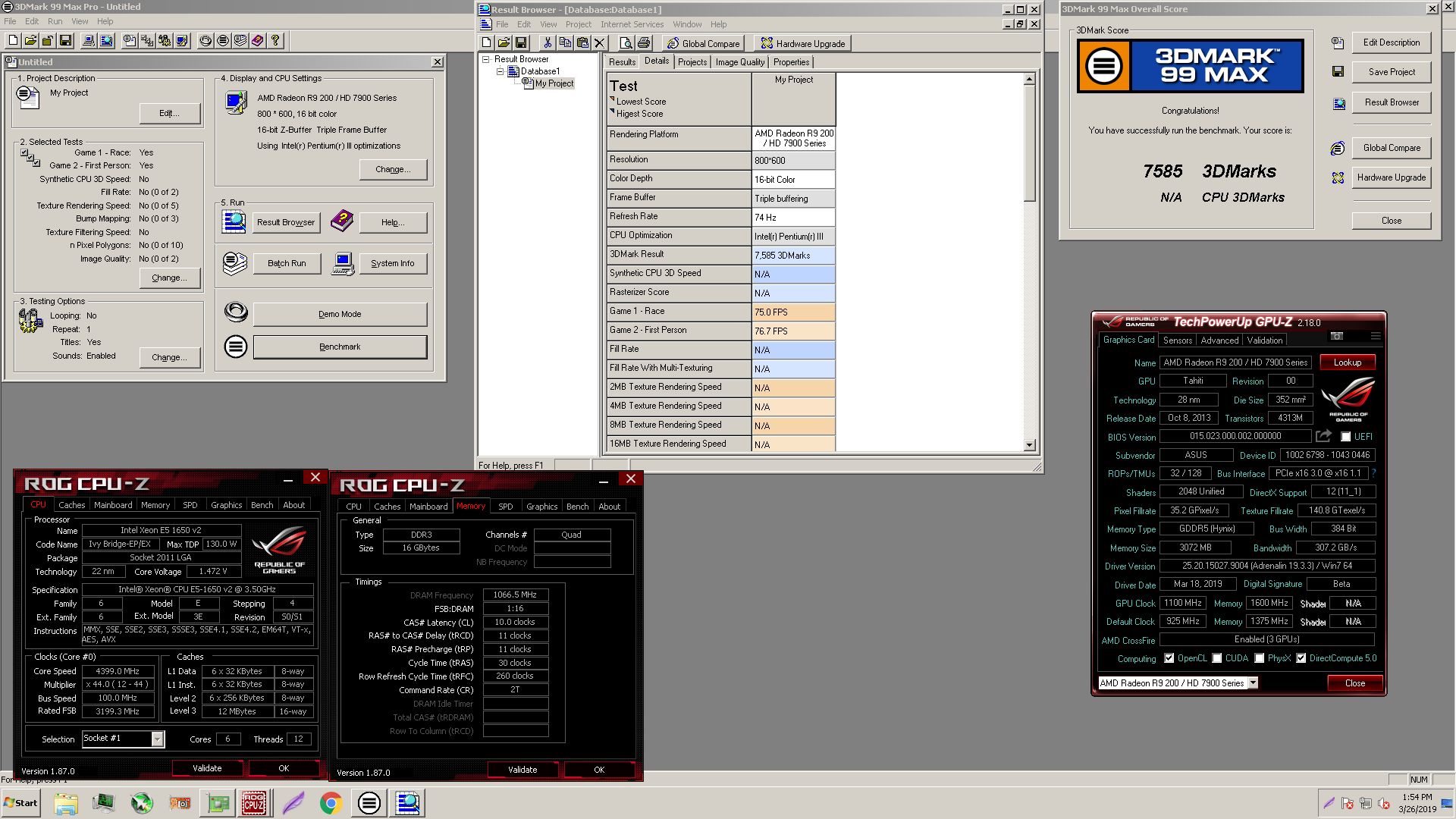
Task: Click the scroll down arrow in Result Browser details
Action: pyautogui.click(x=1029, y=445)
